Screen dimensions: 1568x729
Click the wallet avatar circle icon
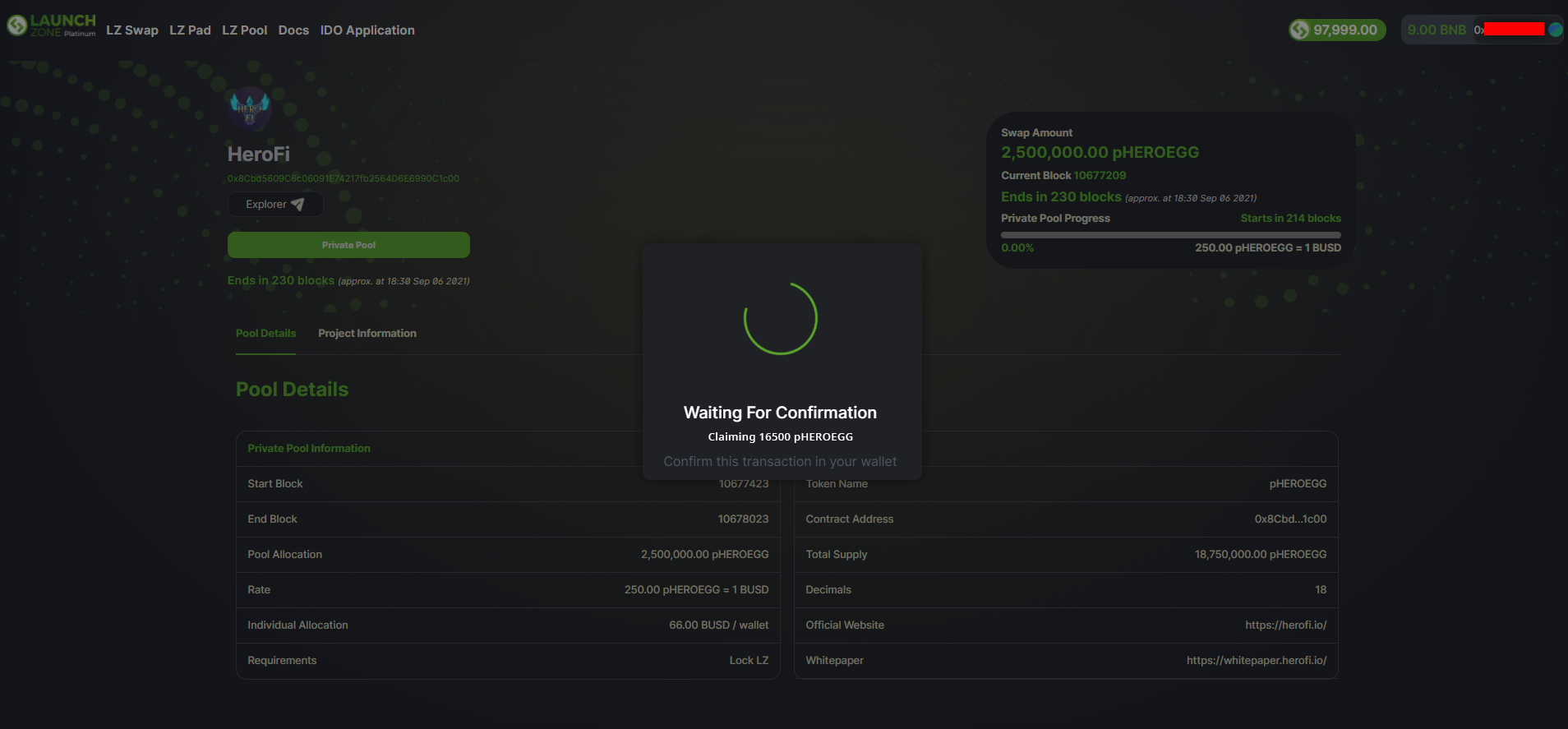point(1555,30)
